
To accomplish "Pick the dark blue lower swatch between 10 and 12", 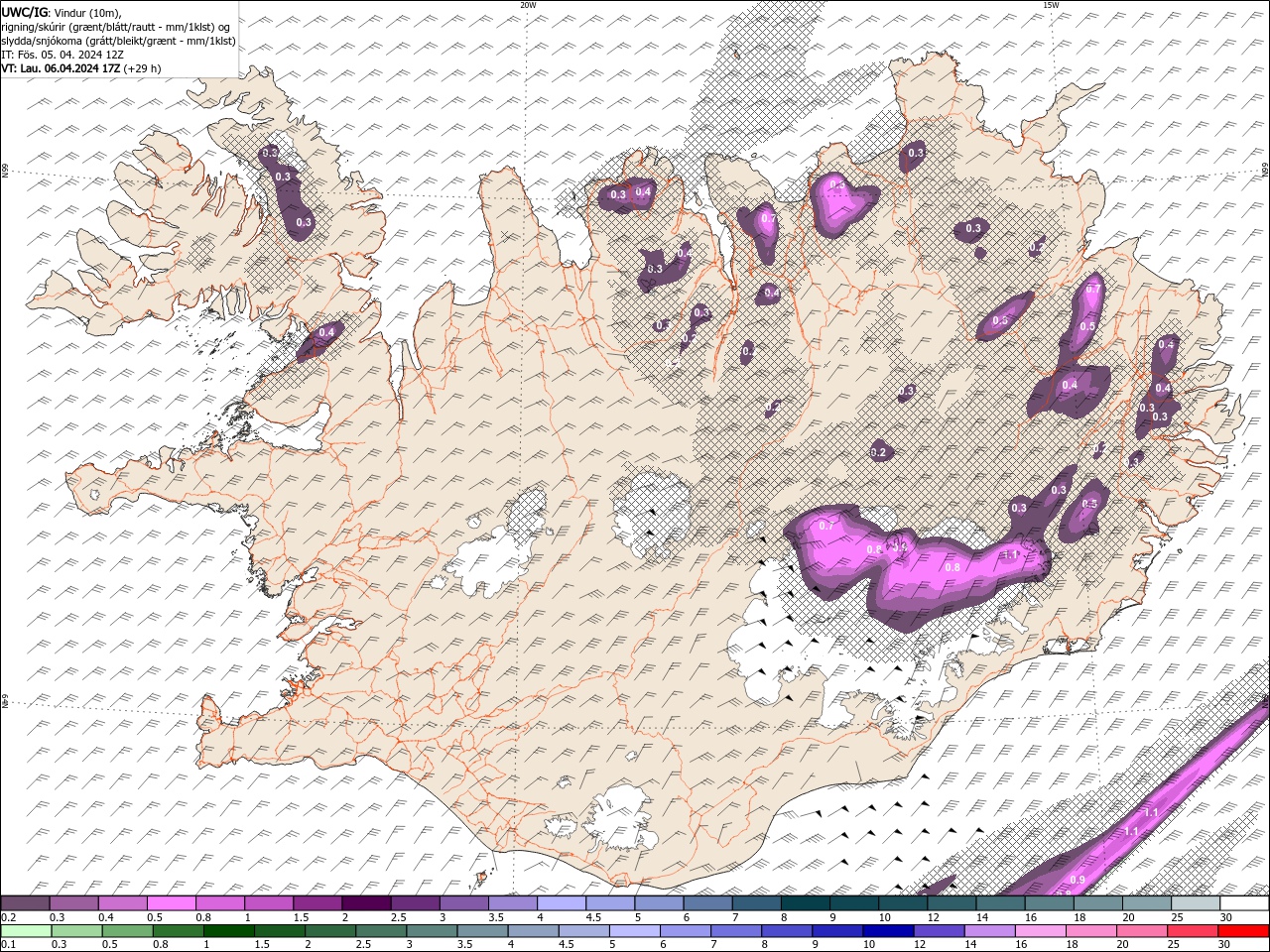I will click(888, 931).
